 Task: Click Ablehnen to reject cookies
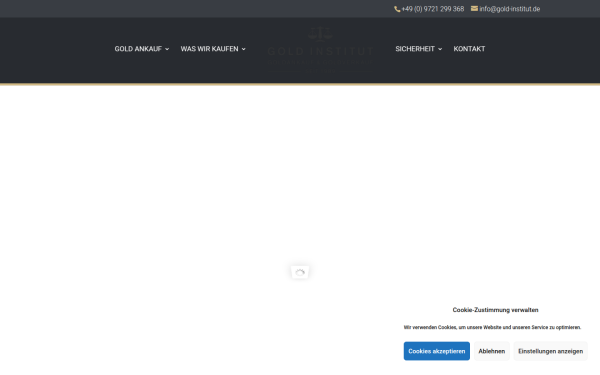click(x=491, y=351)
